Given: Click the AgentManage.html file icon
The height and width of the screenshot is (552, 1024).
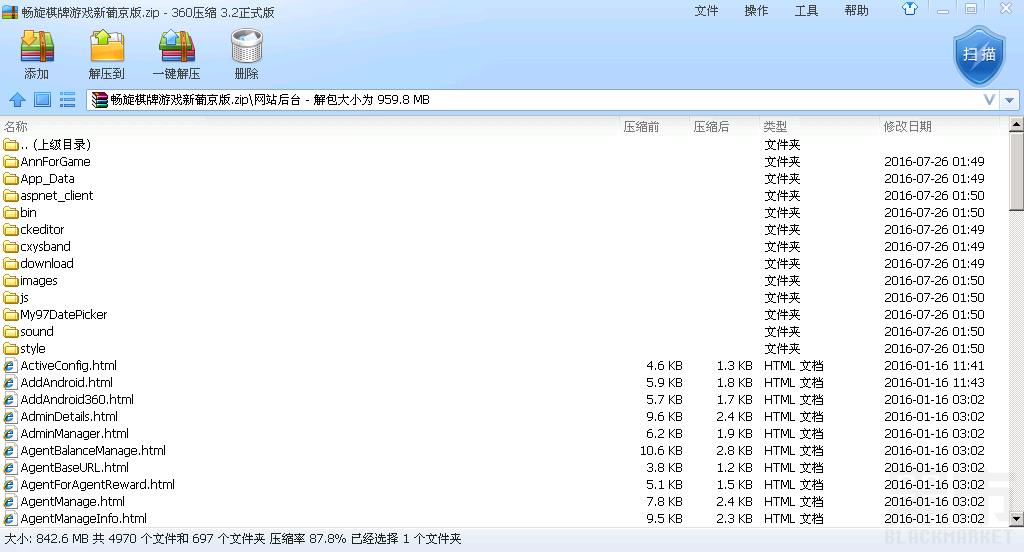Looking at the screenshot, I should point(10,501).
